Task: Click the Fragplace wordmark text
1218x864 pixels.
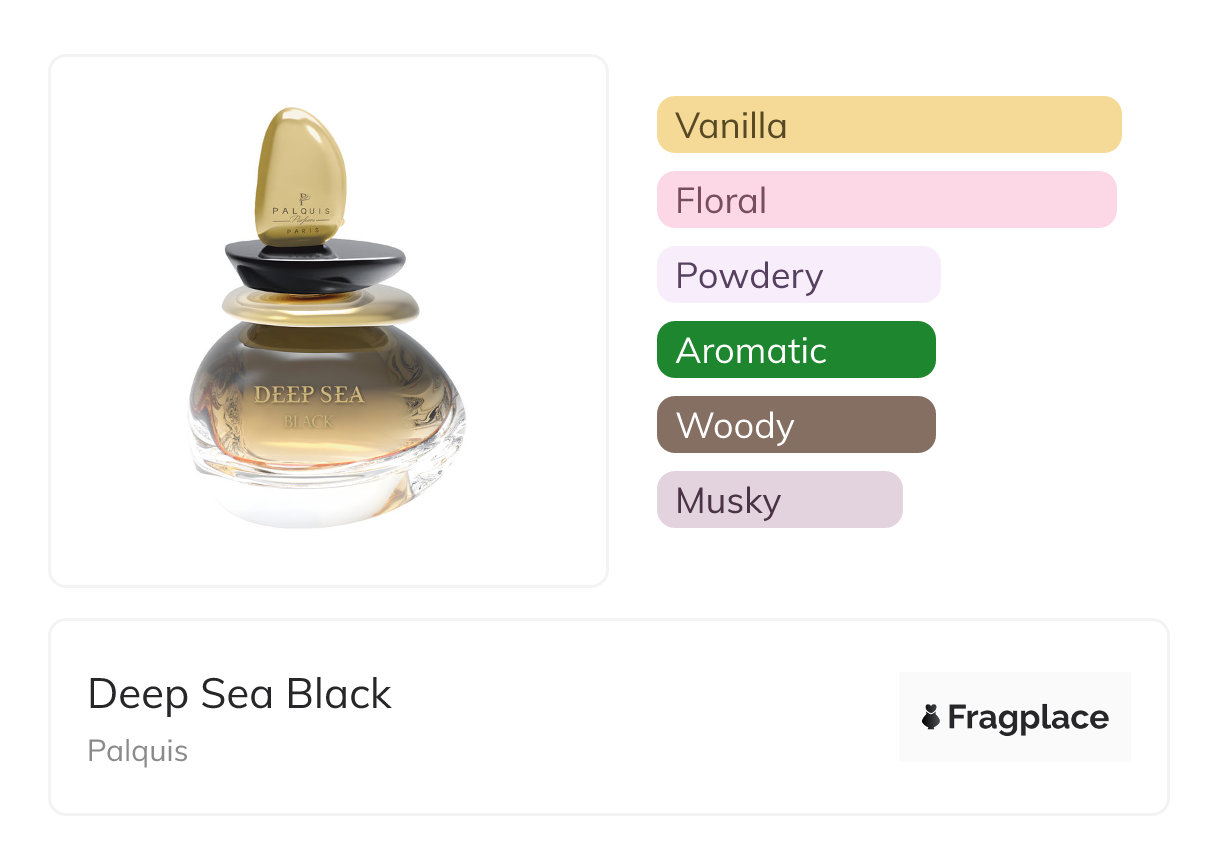Action: click(x=1028, y=717)
